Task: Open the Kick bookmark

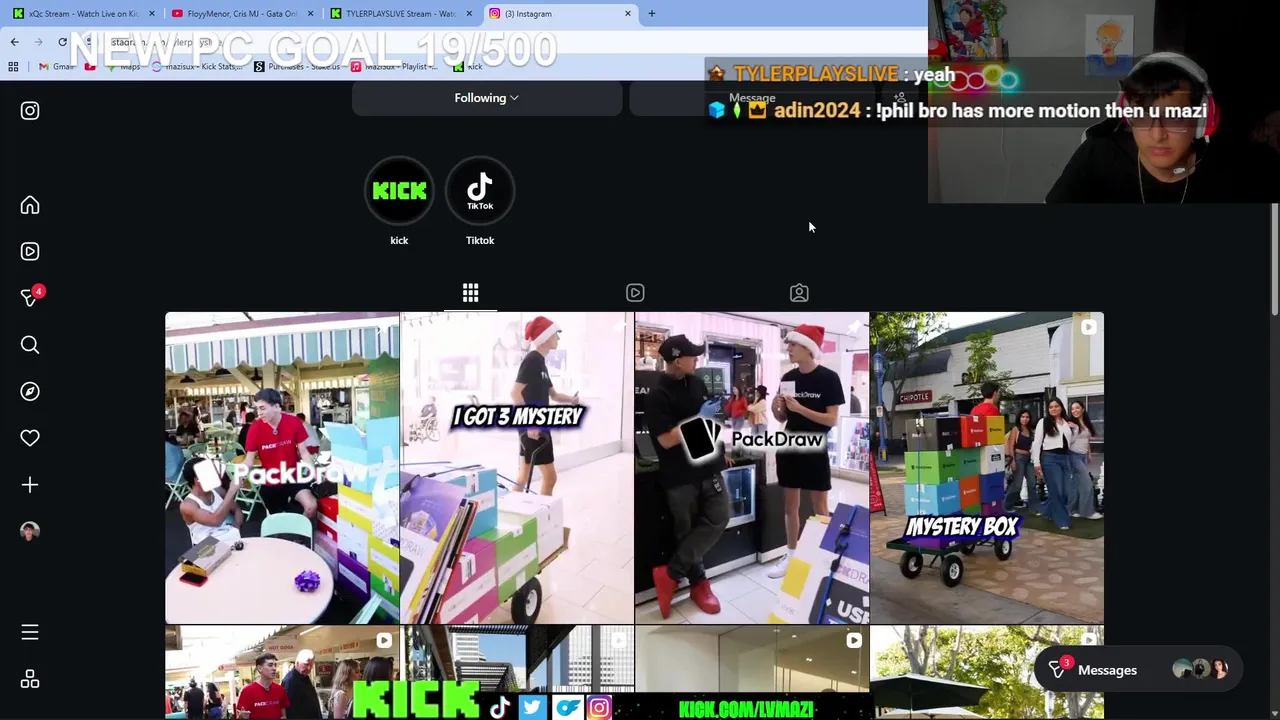Action: coord(468,67)
